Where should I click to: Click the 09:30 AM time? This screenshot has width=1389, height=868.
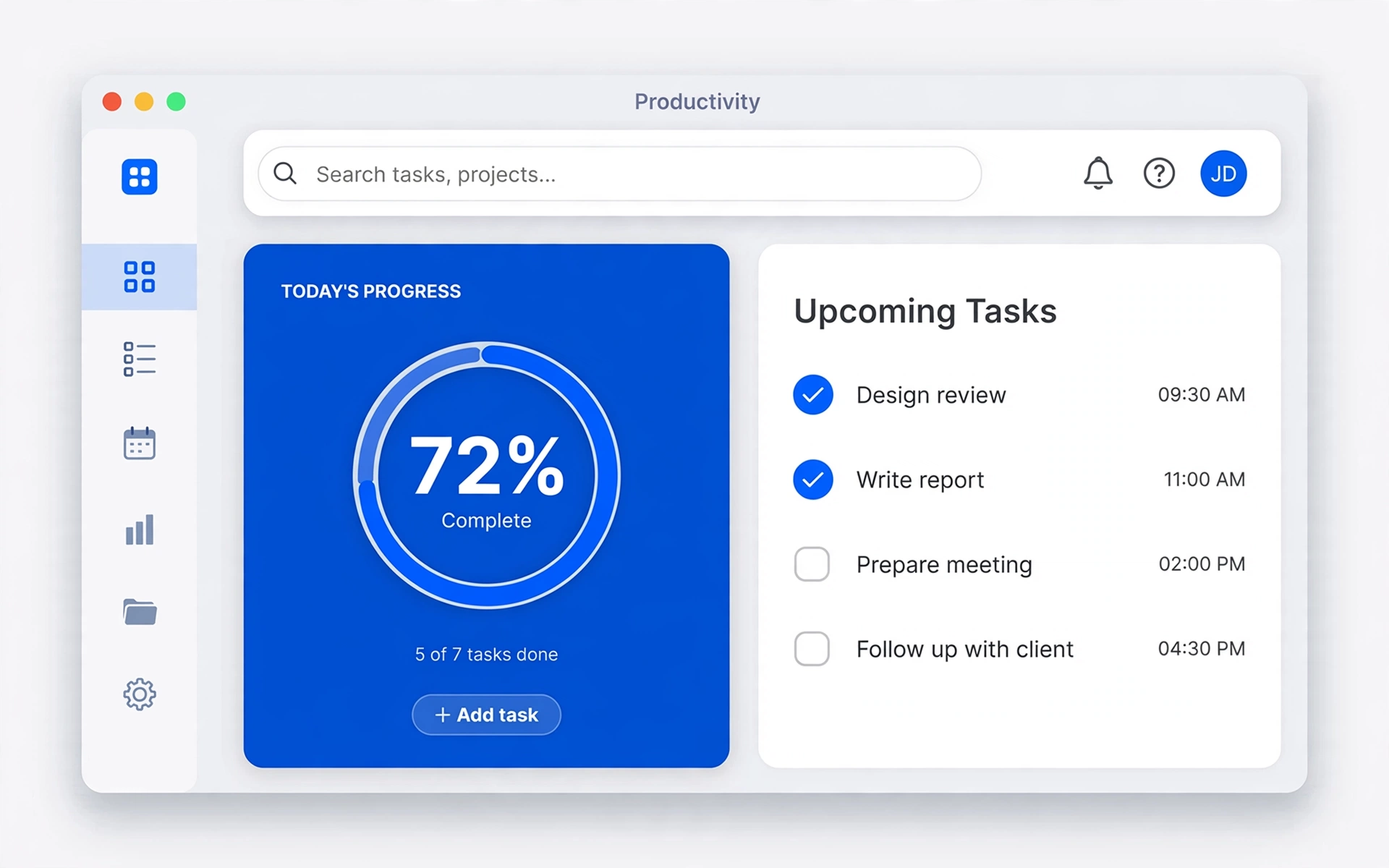[x=1202, y=395]
